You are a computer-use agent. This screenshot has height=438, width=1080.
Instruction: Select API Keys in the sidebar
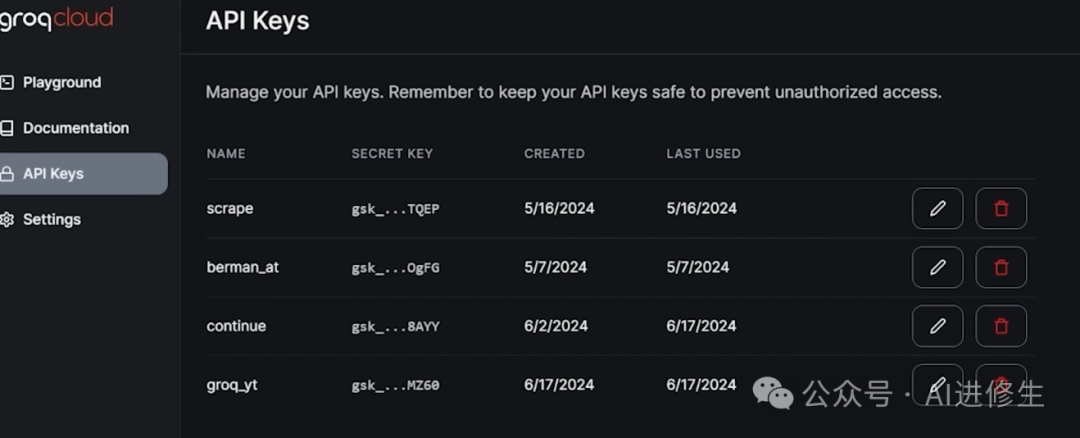pos(53,173)
